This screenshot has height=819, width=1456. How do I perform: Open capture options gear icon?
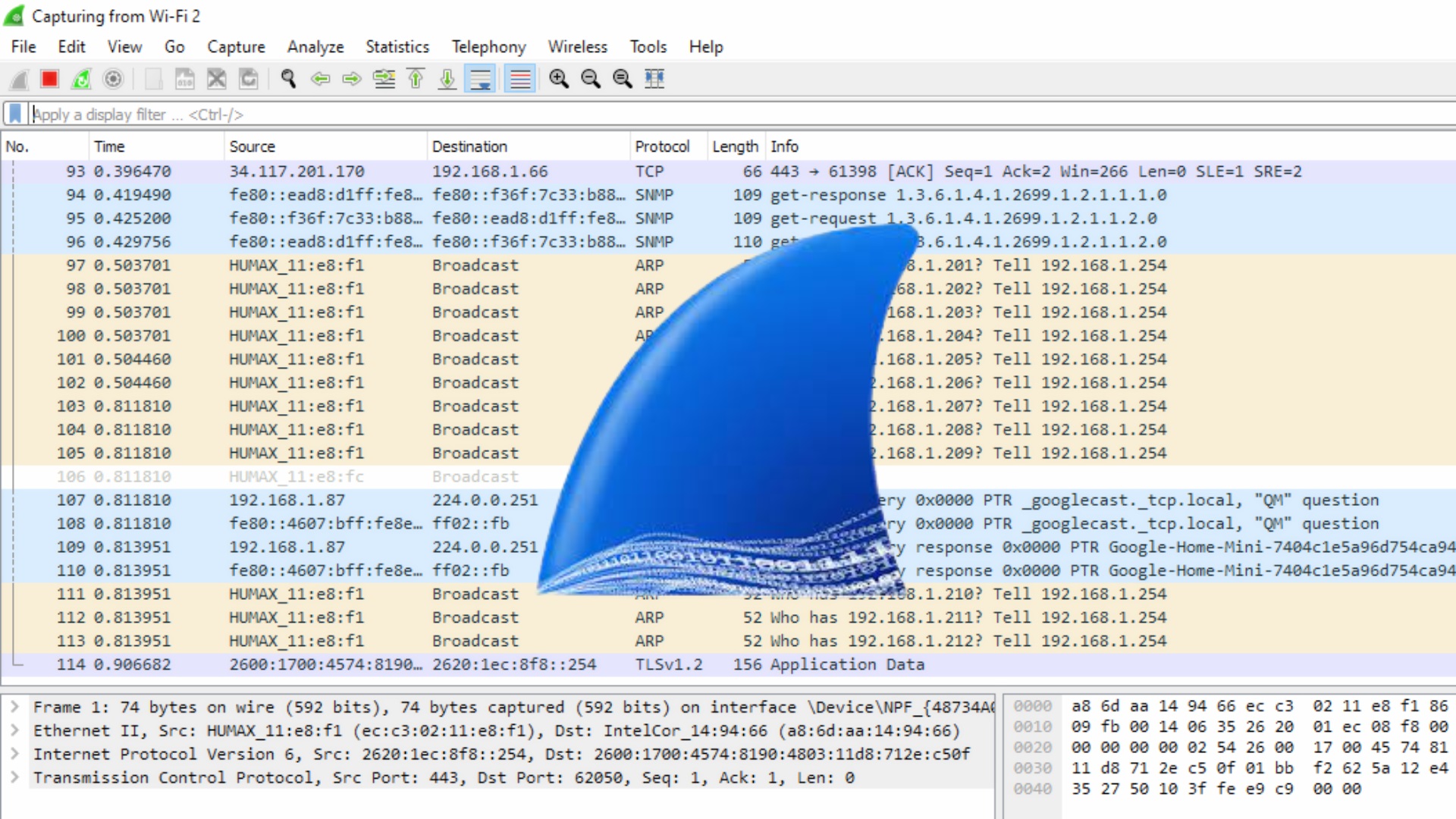[113, 79]
